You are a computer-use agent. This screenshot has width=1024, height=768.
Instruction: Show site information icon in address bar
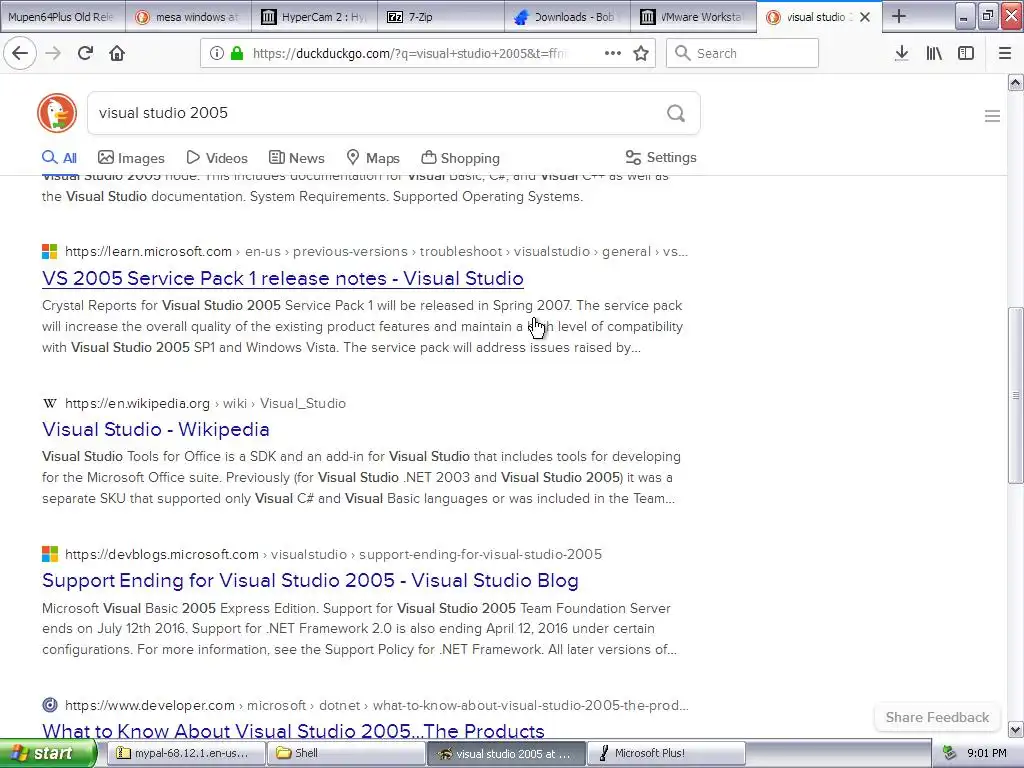point(217,53)
